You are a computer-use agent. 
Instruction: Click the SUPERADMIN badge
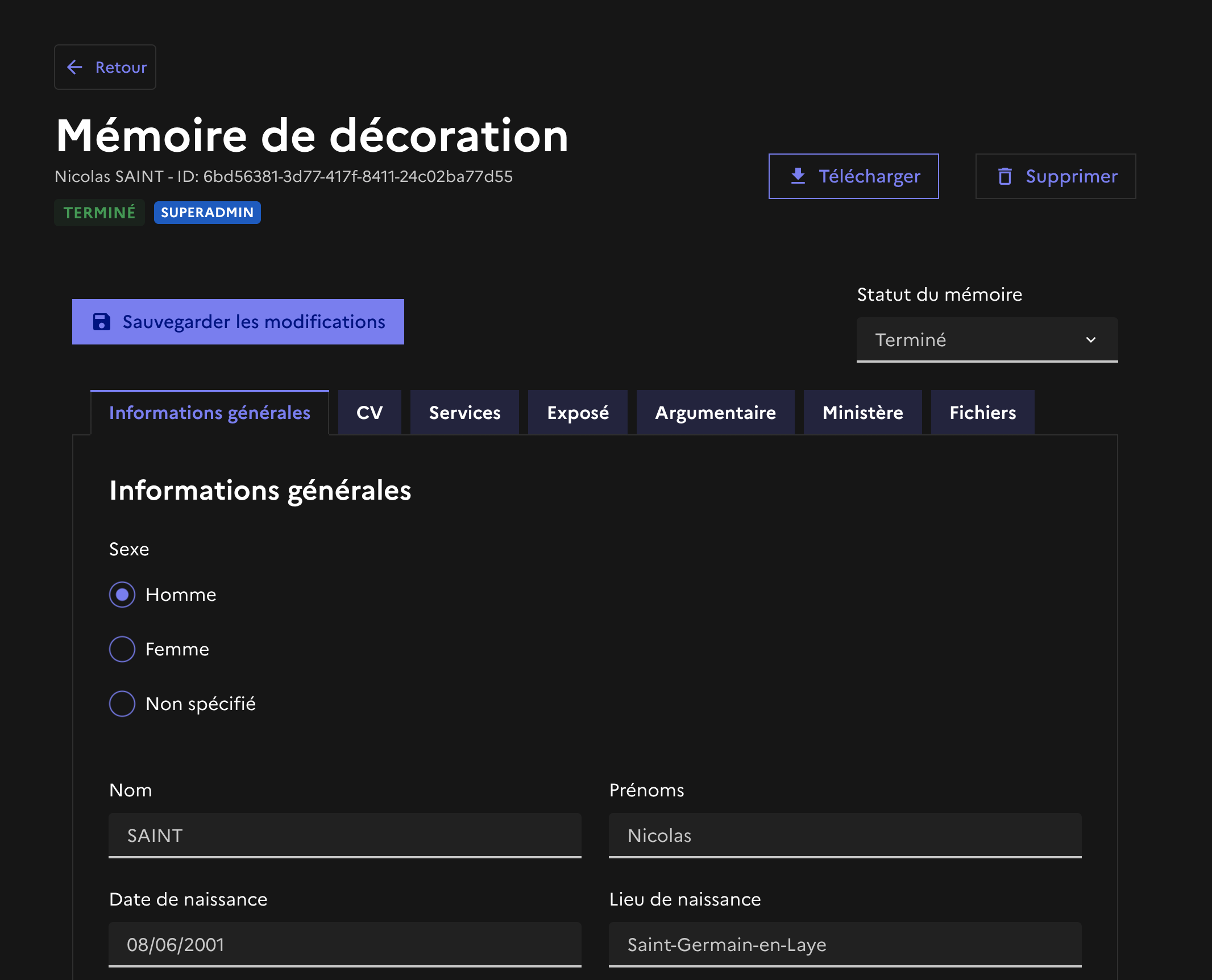point(207,213)
